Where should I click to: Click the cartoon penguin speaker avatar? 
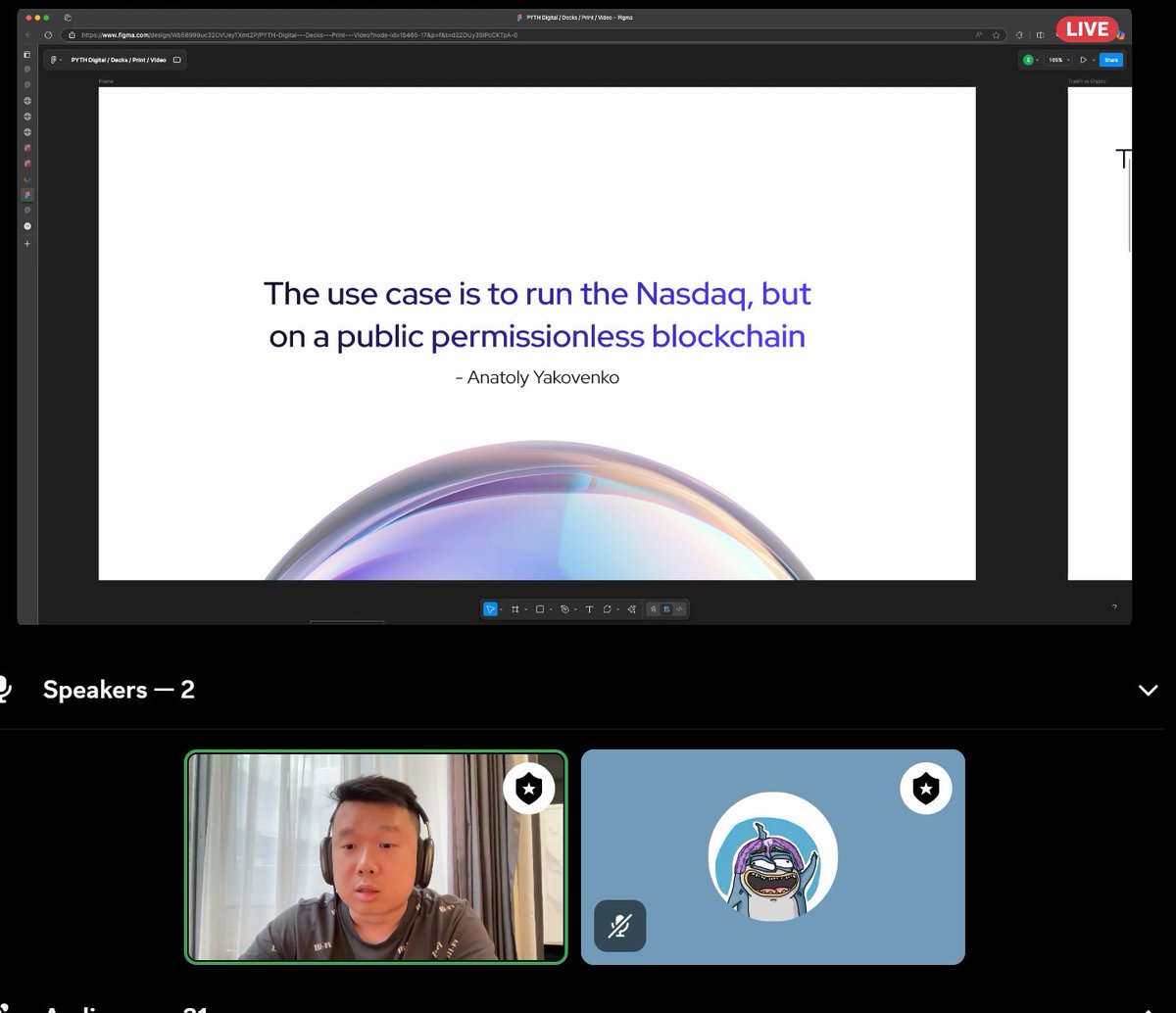tap(773, 857)
